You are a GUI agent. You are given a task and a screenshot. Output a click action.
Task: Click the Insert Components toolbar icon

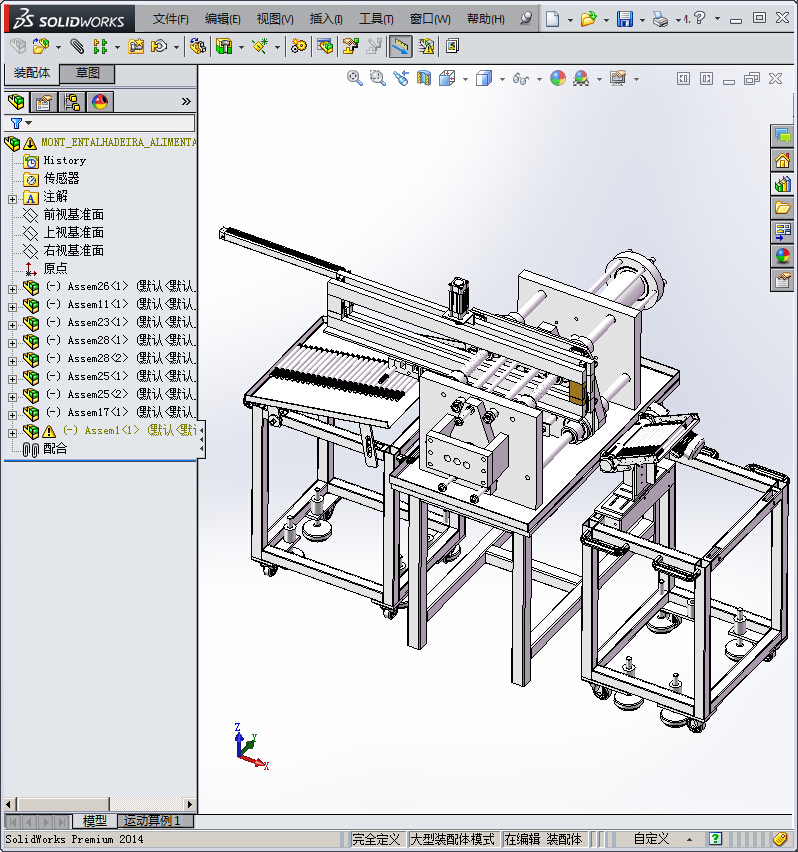coord(40,47)
